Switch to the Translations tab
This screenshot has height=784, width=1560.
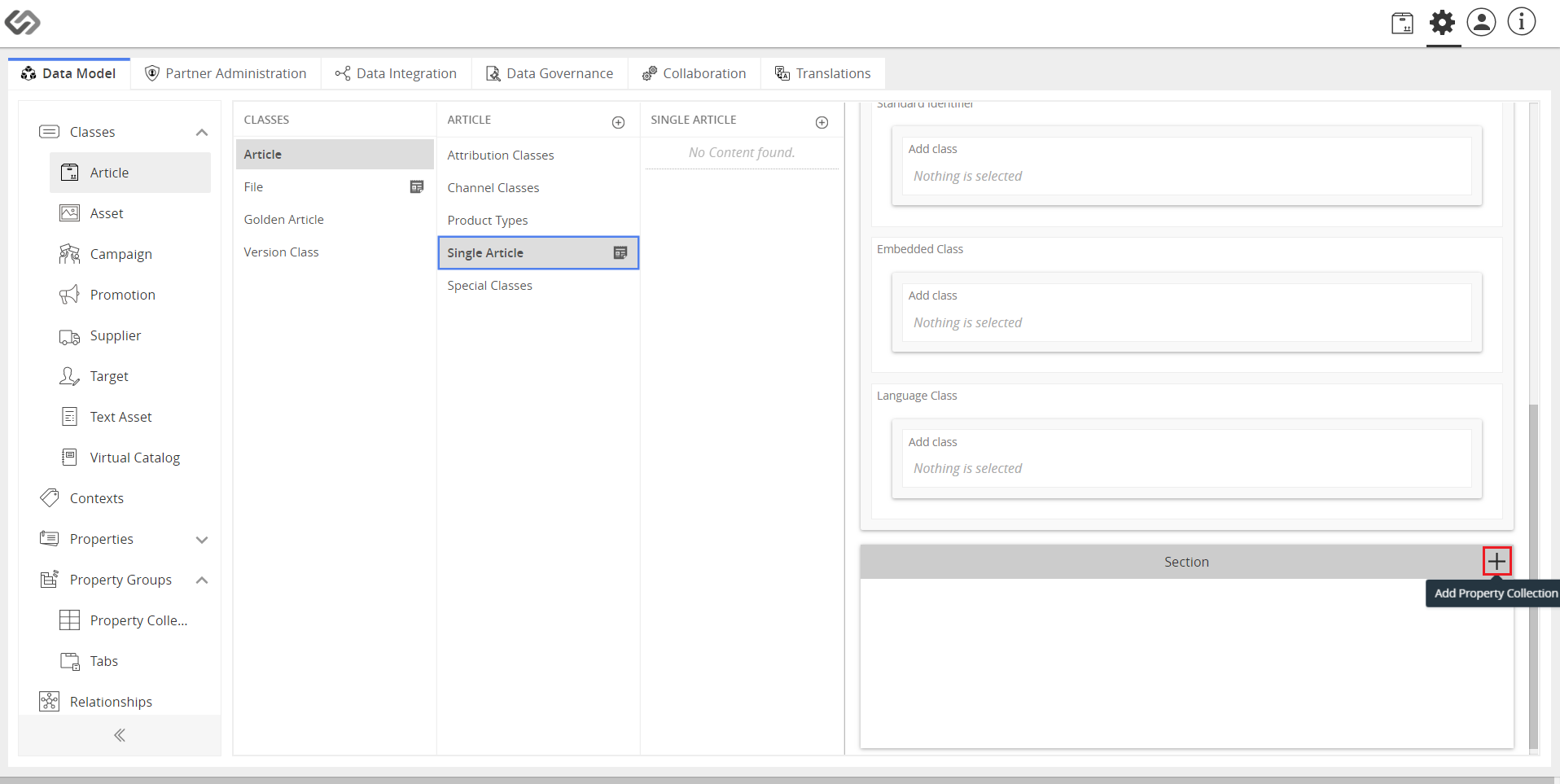pyautogui.click(x=822, y=73)
